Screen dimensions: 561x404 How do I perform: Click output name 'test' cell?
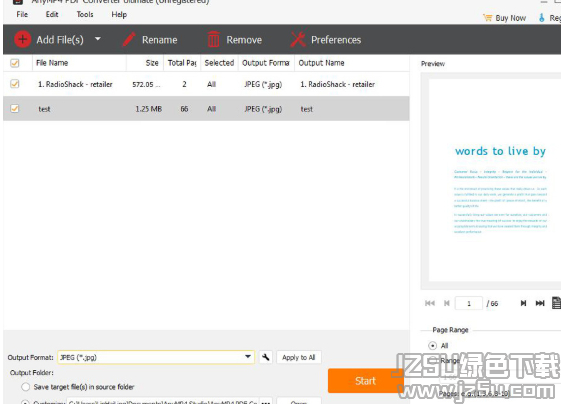[x=306, y=109]
